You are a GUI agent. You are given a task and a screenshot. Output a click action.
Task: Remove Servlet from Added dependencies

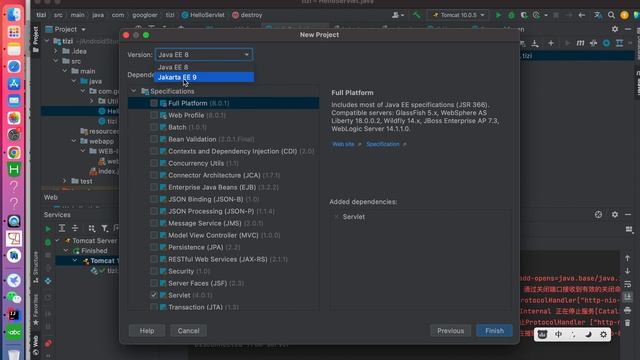pyautogui.click(x=336, y=217)
